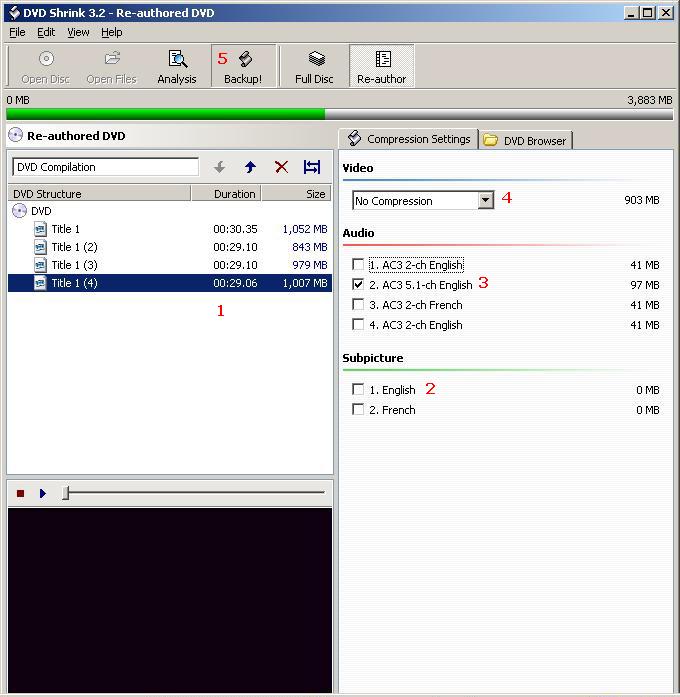Click the 3,883 MB capacity label
Screen dimensions: 680x697
click(650, 100)
